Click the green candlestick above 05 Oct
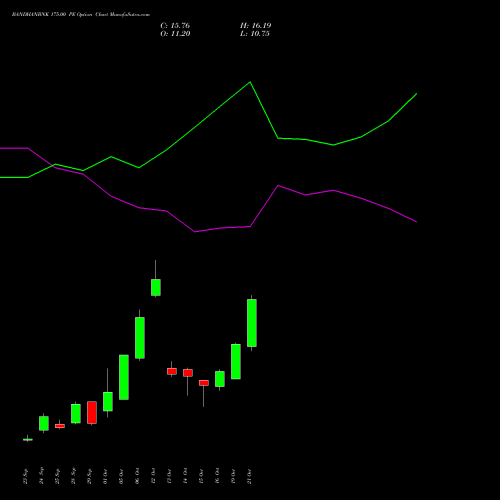 click(x=124, y=377)
